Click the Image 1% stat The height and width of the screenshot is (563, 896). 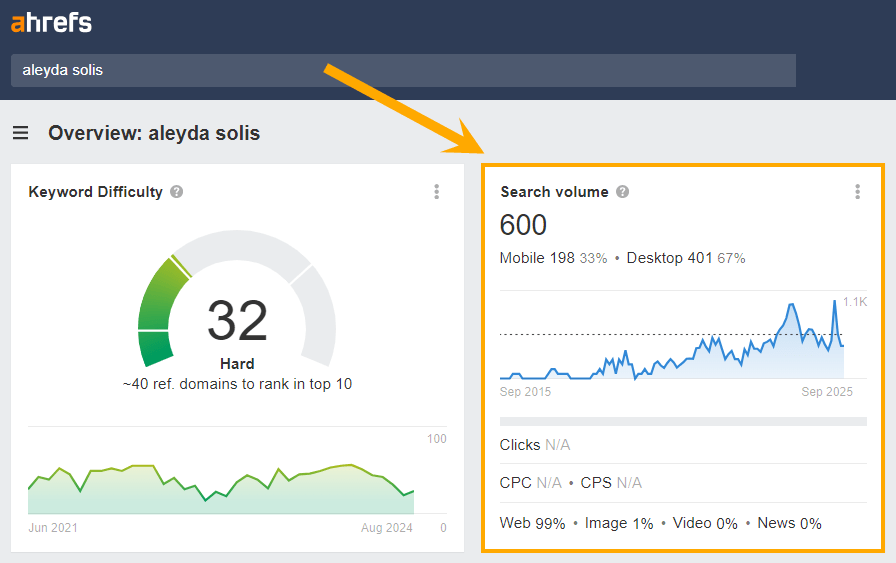[x=619, y=523]
